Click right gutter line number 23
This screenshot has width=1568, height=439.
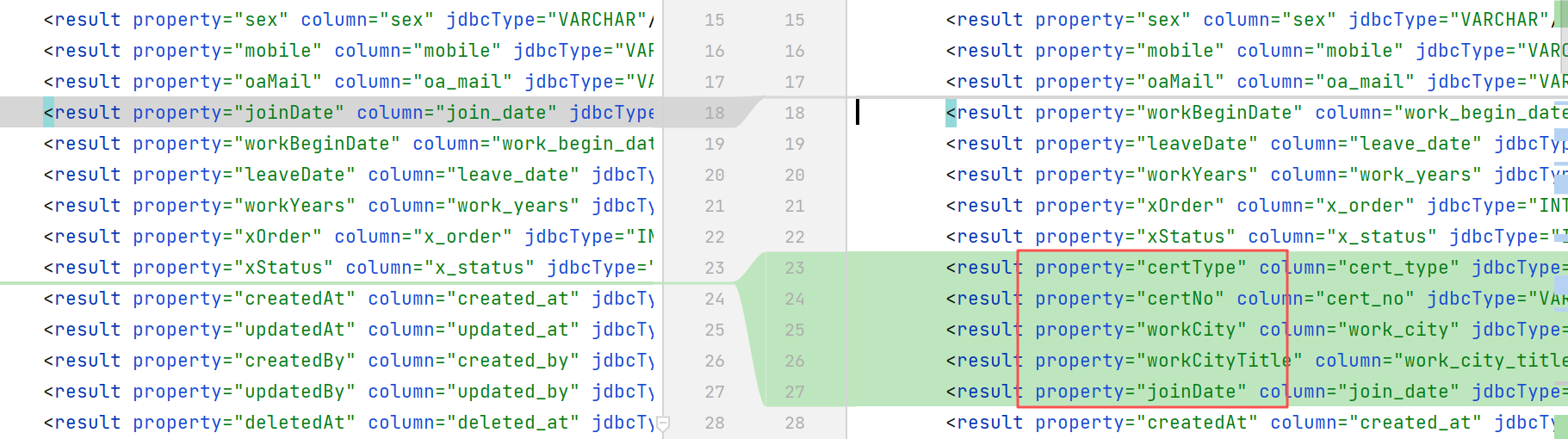click(794, 268)
